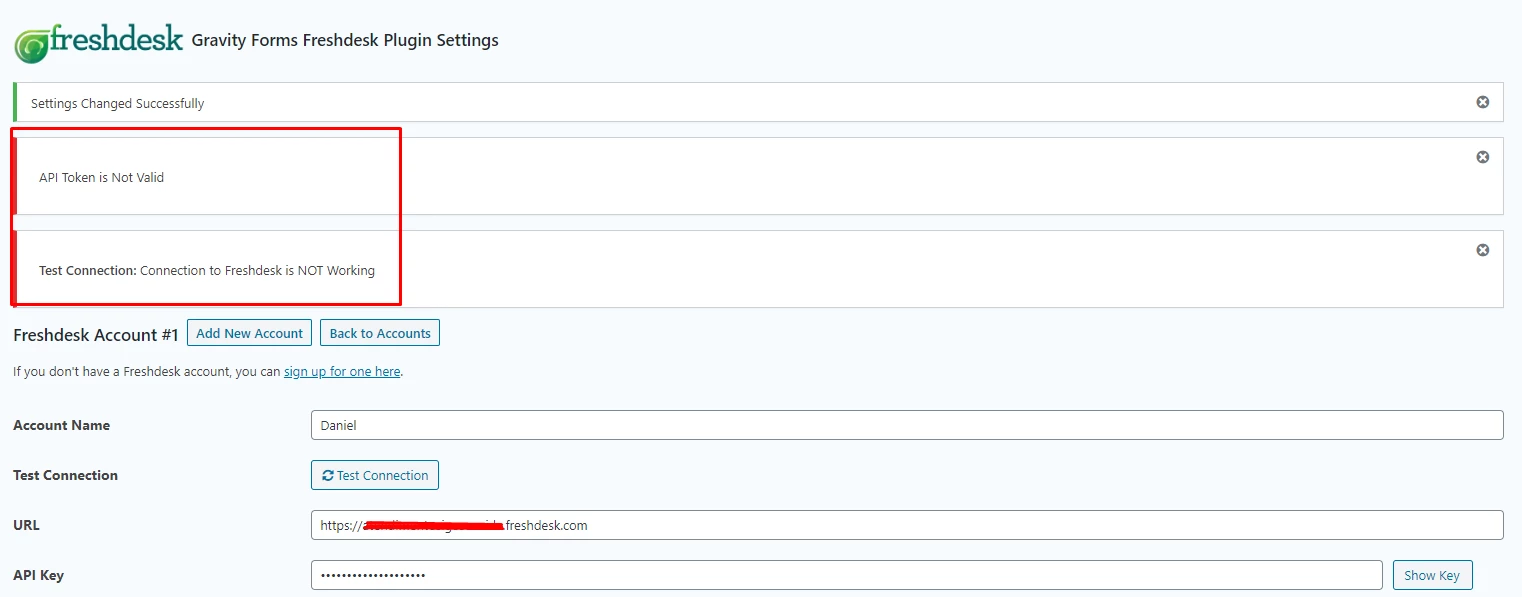Focus the Account Name field containing Daniel
1522x597 pixels.
[907, 425]
